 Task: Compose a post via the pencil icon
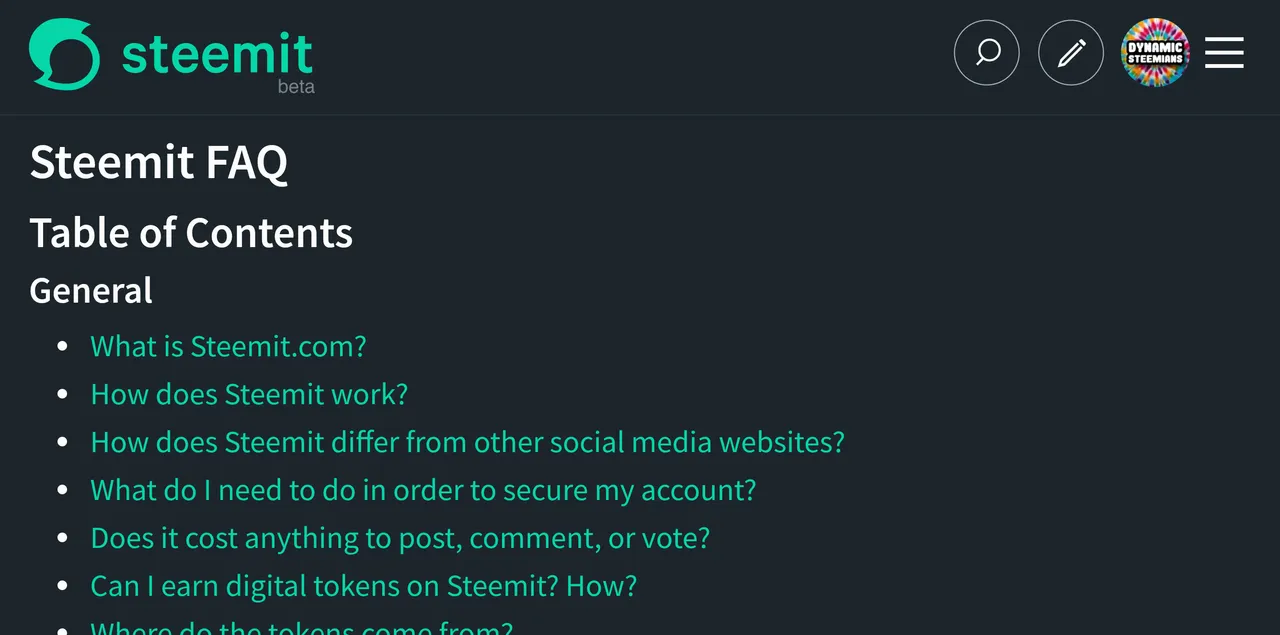(x=1071, y=52)
